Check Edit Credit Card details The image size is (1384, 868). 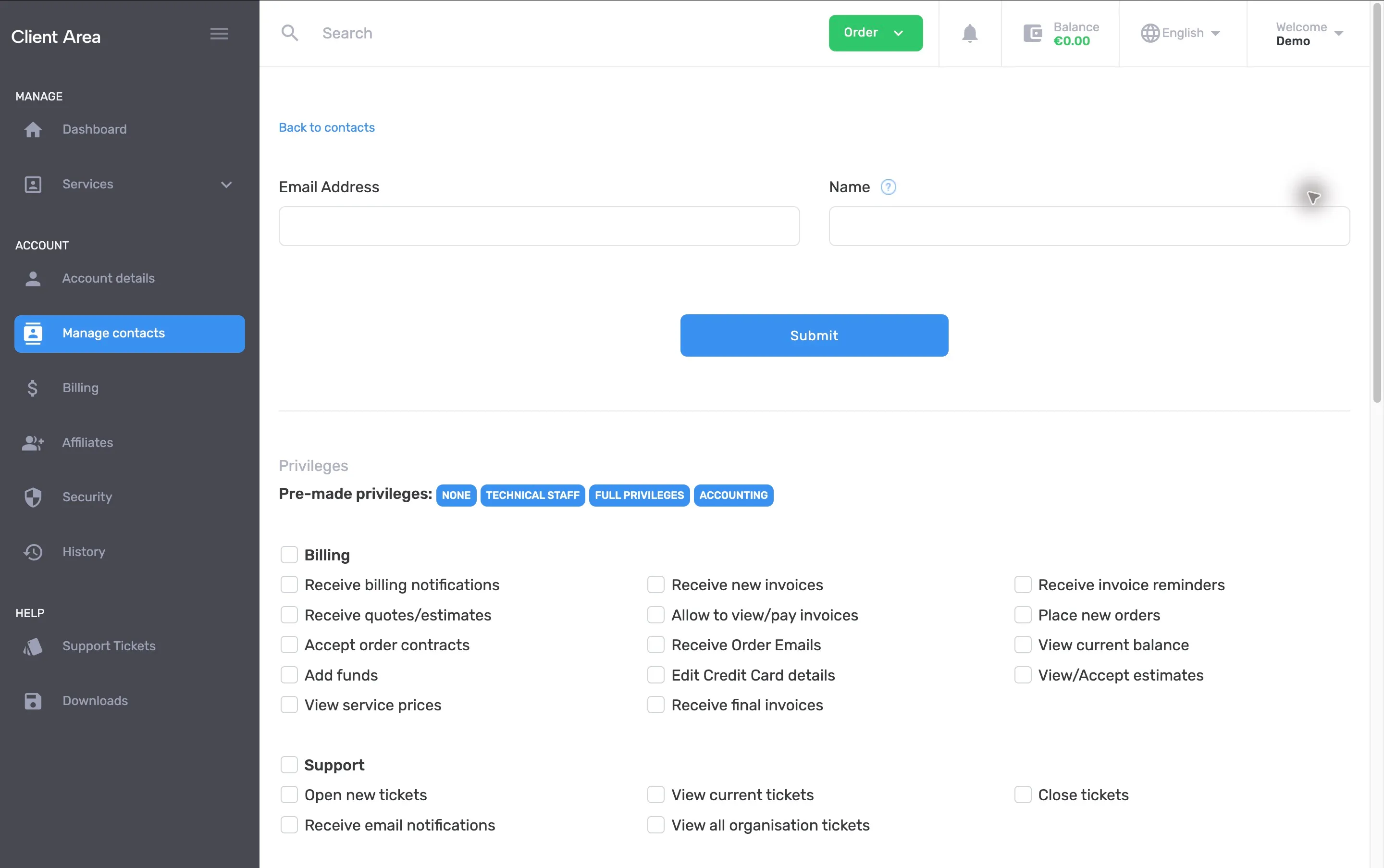point(655,674)
